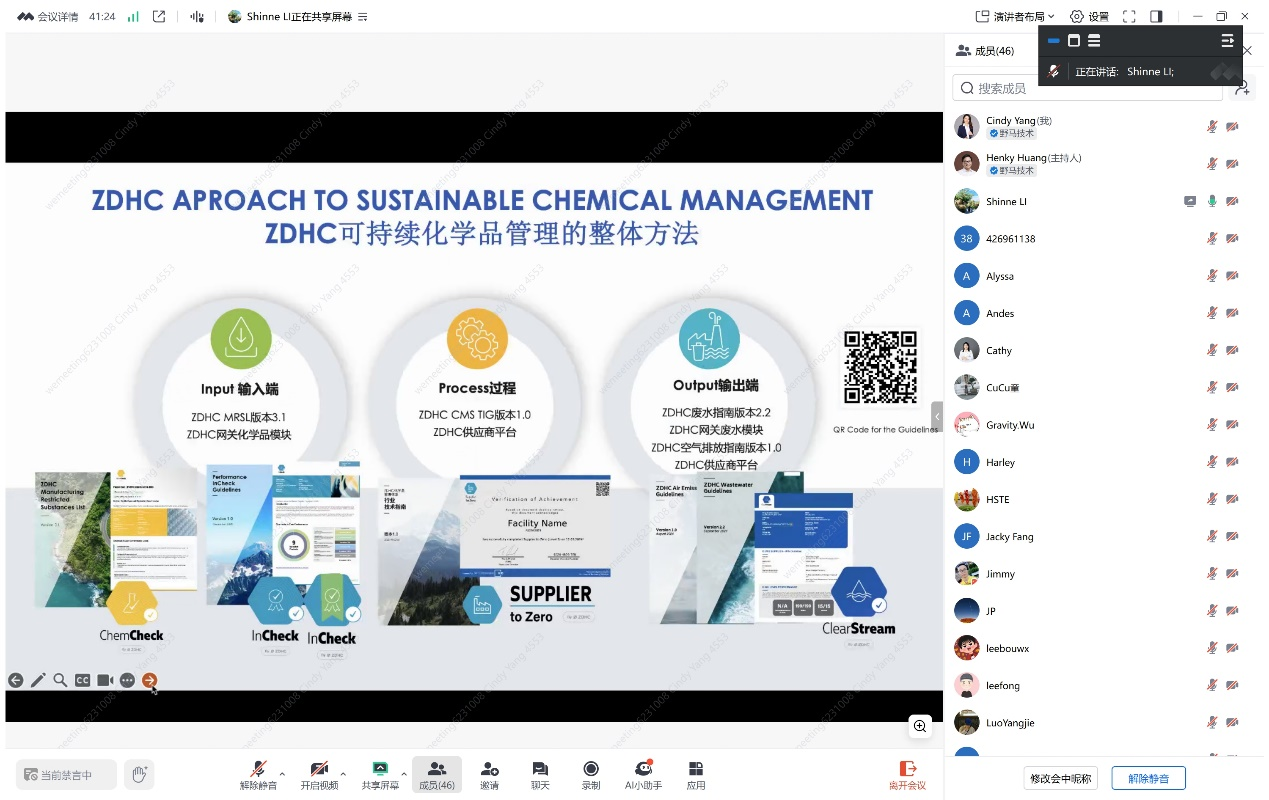The width and height of the screenshot is (1269, 800).
Task: Select LuoYangjie in the members list
Action: tap(1105, 723)
